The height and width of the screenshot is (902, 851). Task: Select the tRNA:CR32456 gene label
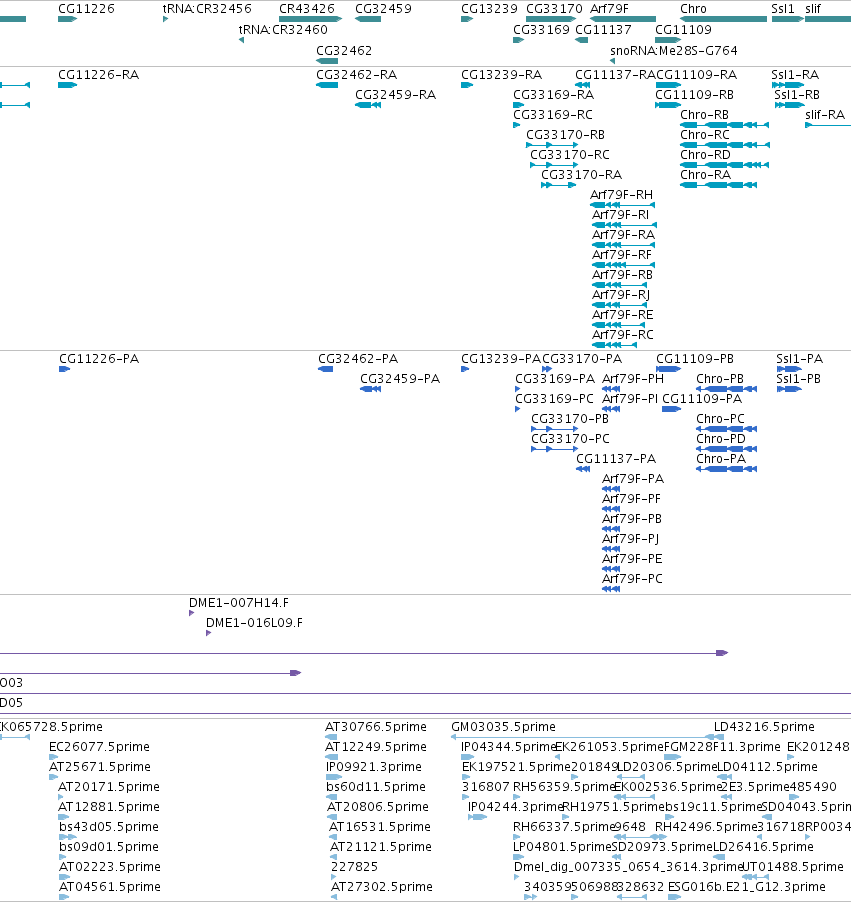207,9
